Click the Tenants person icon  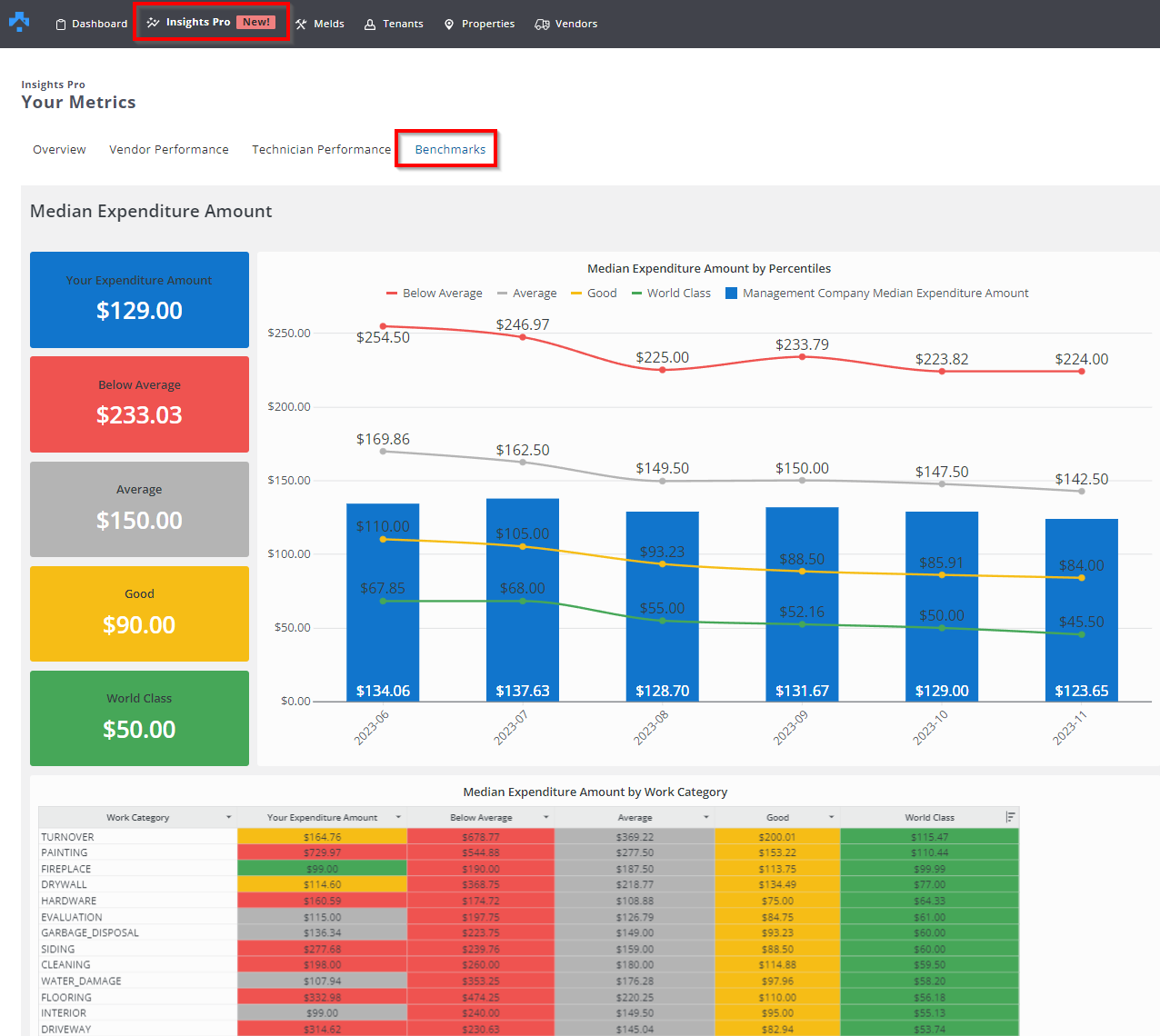(370, 25)
